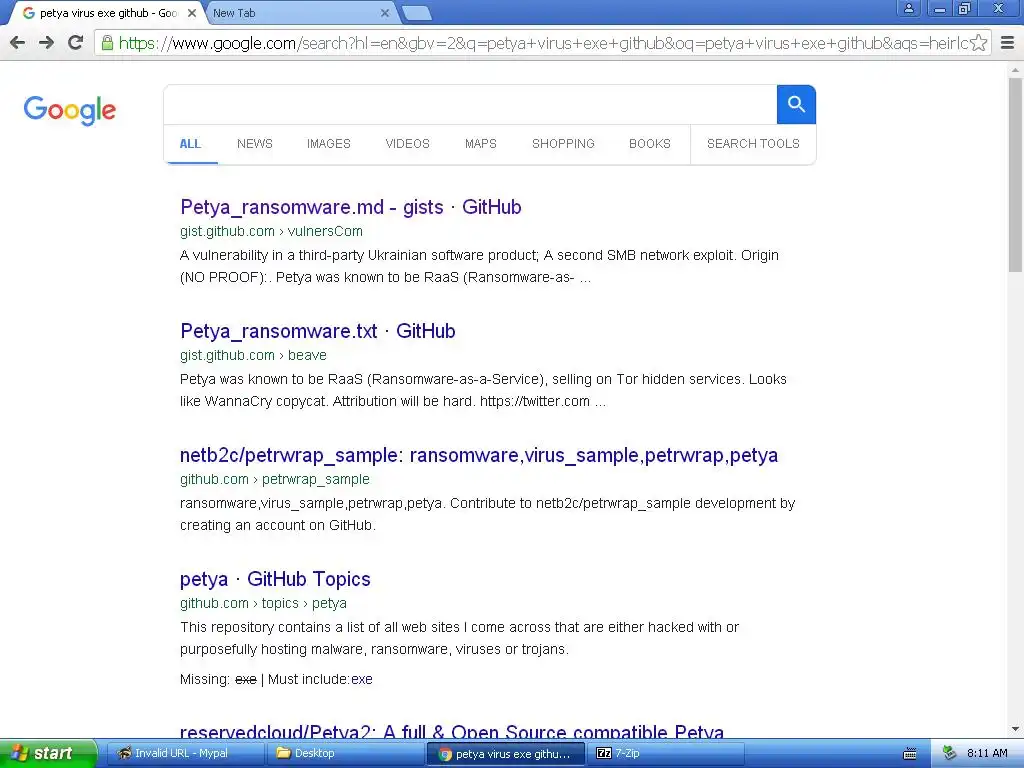Click the address bar URL
Image resolution: width=1024 pixels, height=768 pixels.
pyautogui.click(x=543, y=43)
